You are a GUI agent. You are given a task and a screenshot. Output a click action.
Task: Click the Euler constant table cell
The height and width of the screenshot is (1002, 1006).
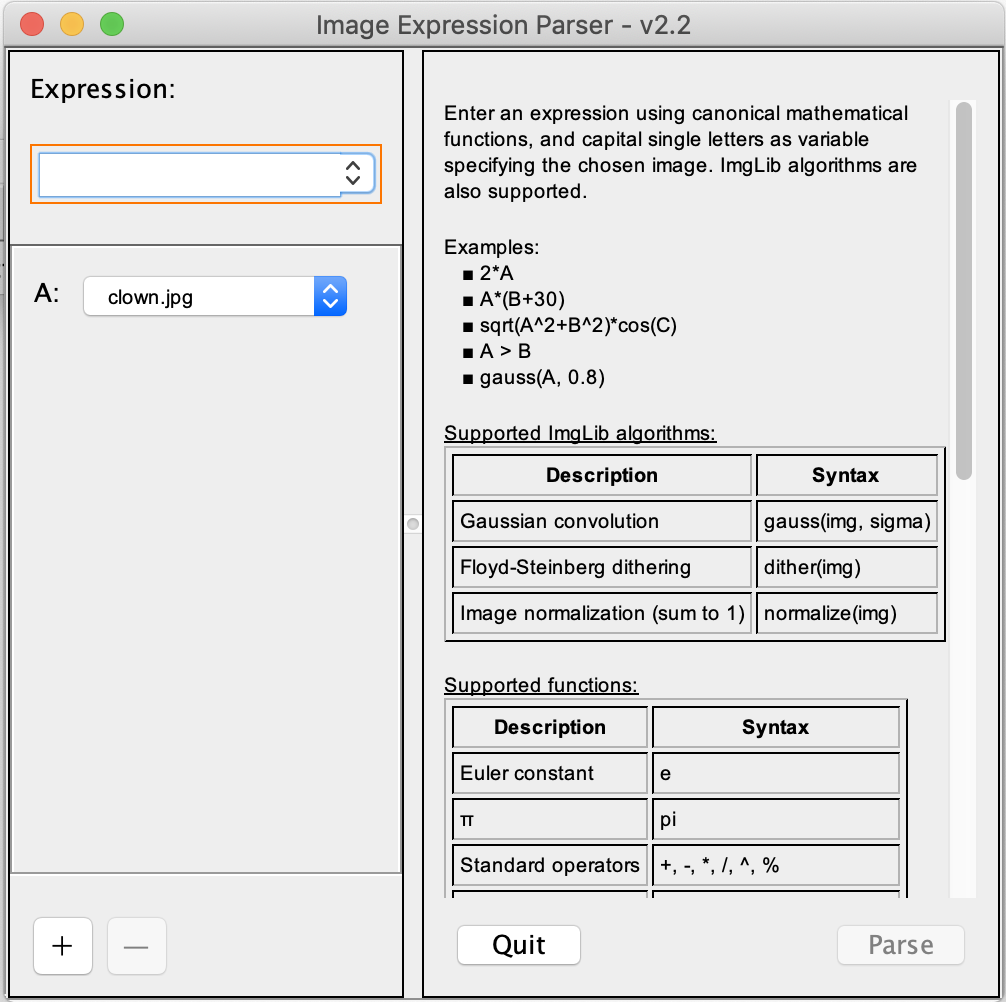(549, 773)
